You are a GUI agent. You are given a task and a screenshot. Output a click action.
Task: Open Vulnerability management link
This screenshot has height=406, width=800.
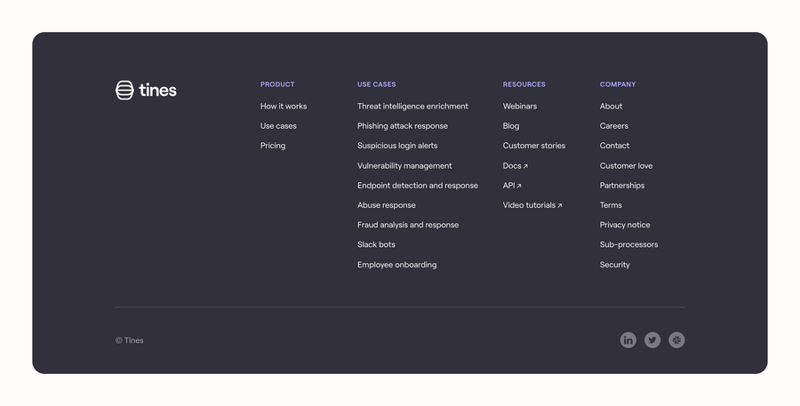(x=405, y=166)
